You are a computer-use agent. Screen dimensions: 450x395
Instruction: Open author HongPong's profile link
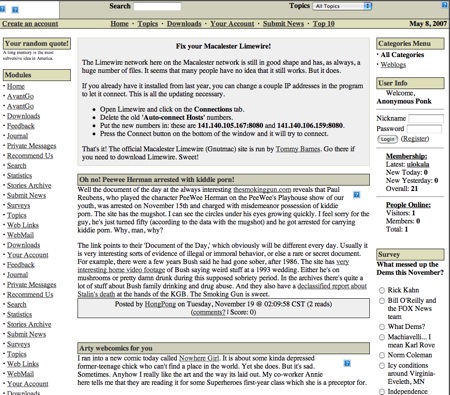[x=160, y=304]
